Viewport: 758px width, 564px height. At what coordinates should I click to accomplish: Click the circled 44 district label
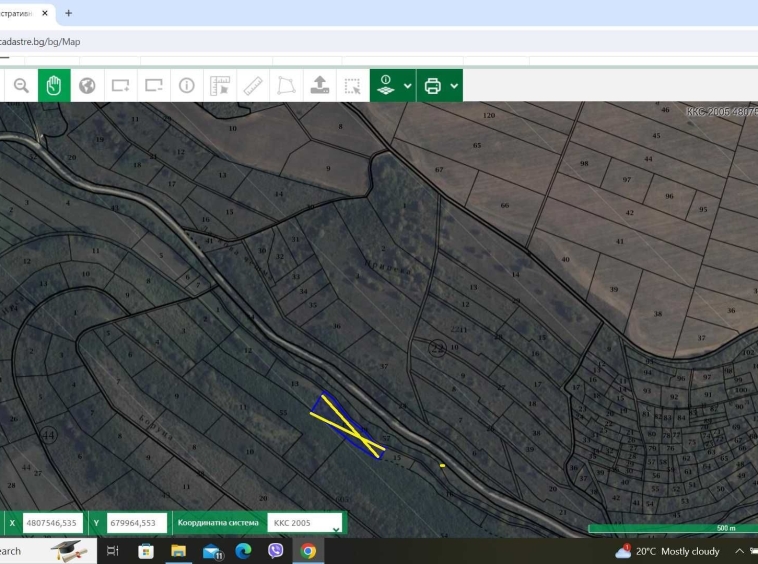[48, 435]
